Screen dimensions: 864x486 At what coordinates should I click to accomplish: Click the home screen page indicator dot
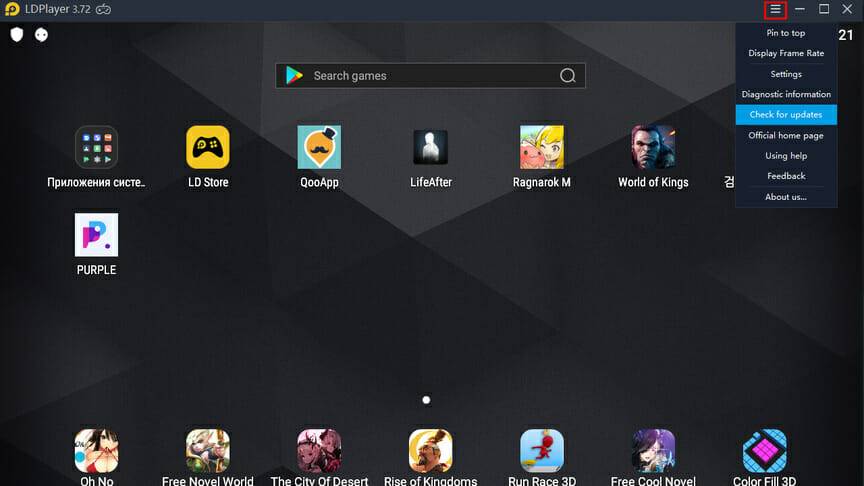click(426, 400)
